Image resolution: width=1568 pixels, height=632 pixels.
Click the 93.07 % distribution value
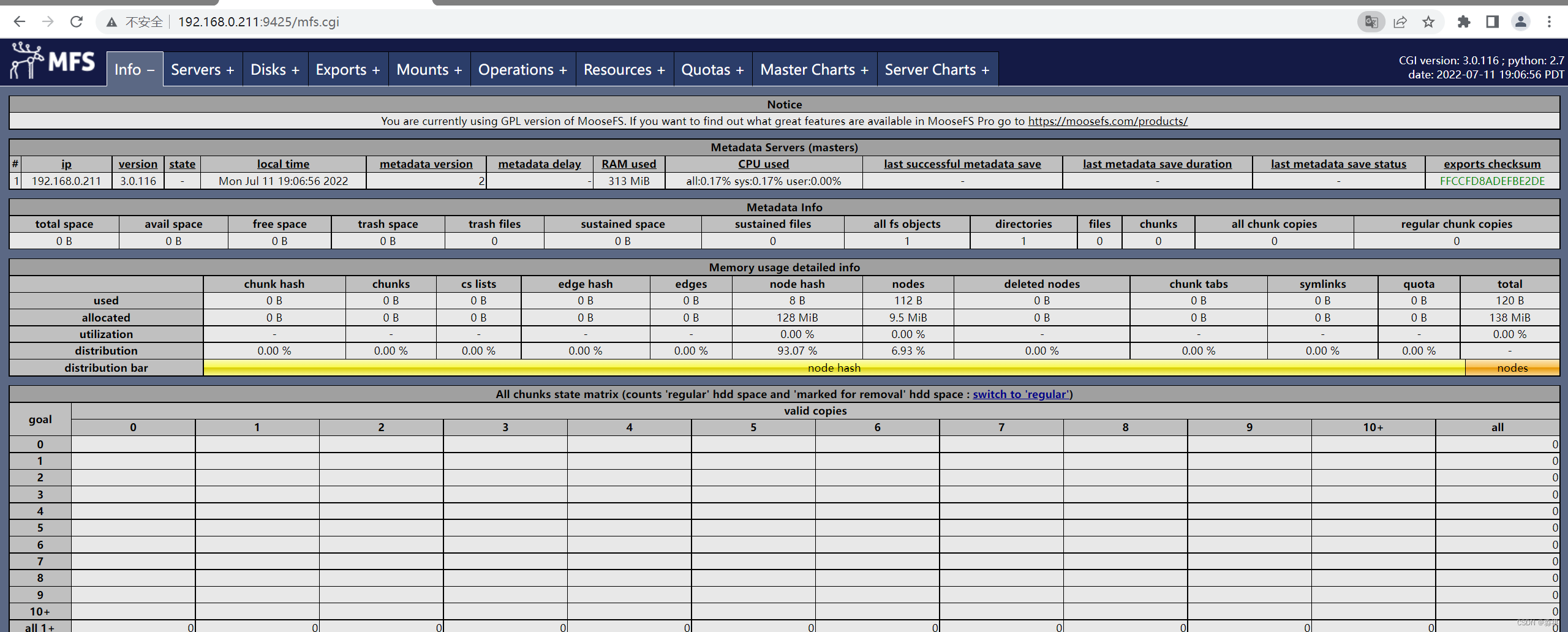pos(797,350)
